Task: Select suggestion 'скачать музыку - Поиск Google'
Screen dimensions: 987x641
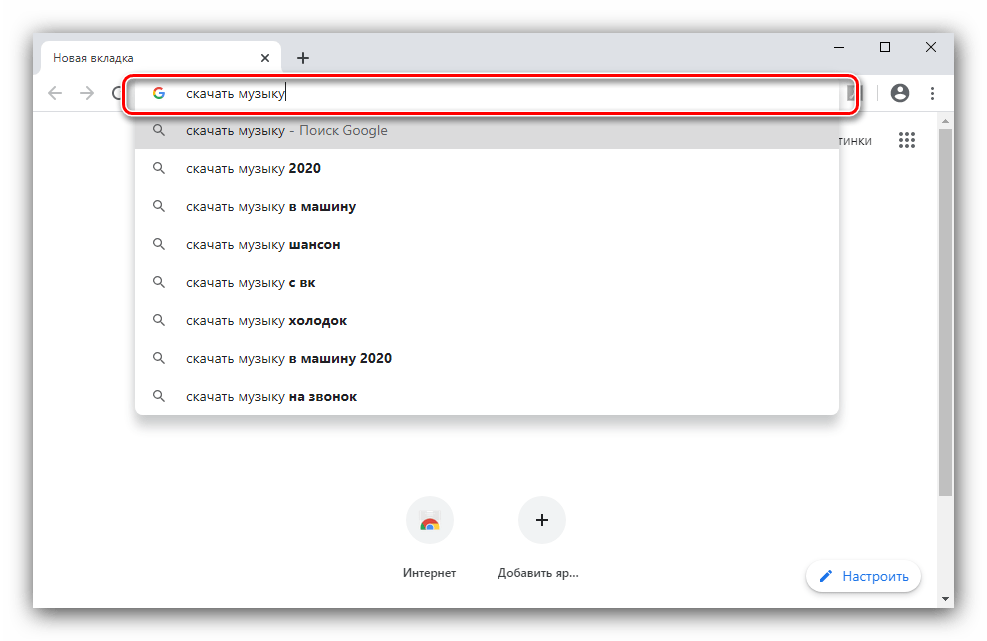Action: pos(487,130)
